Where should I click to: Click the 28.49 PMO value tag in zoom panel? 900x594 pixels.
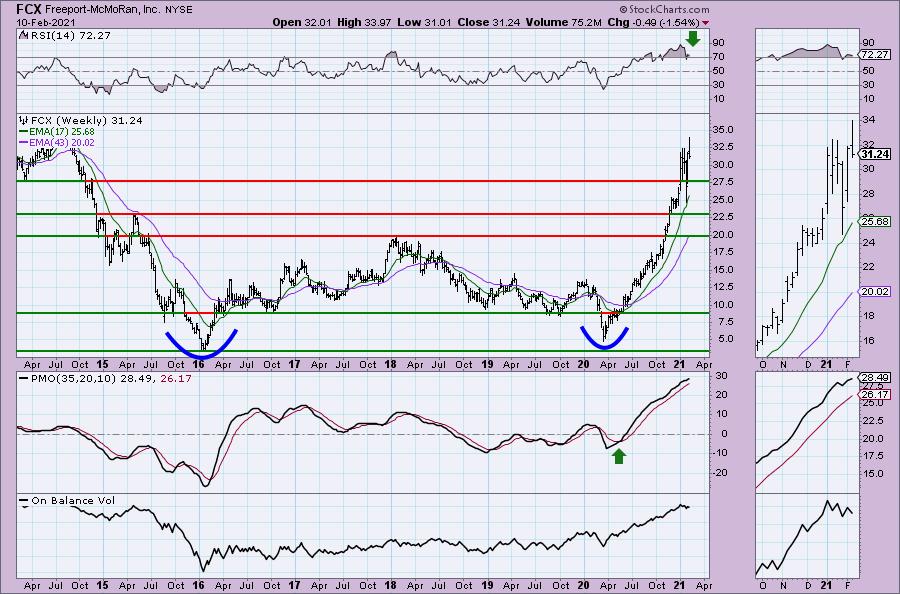(x=875, y=378)
